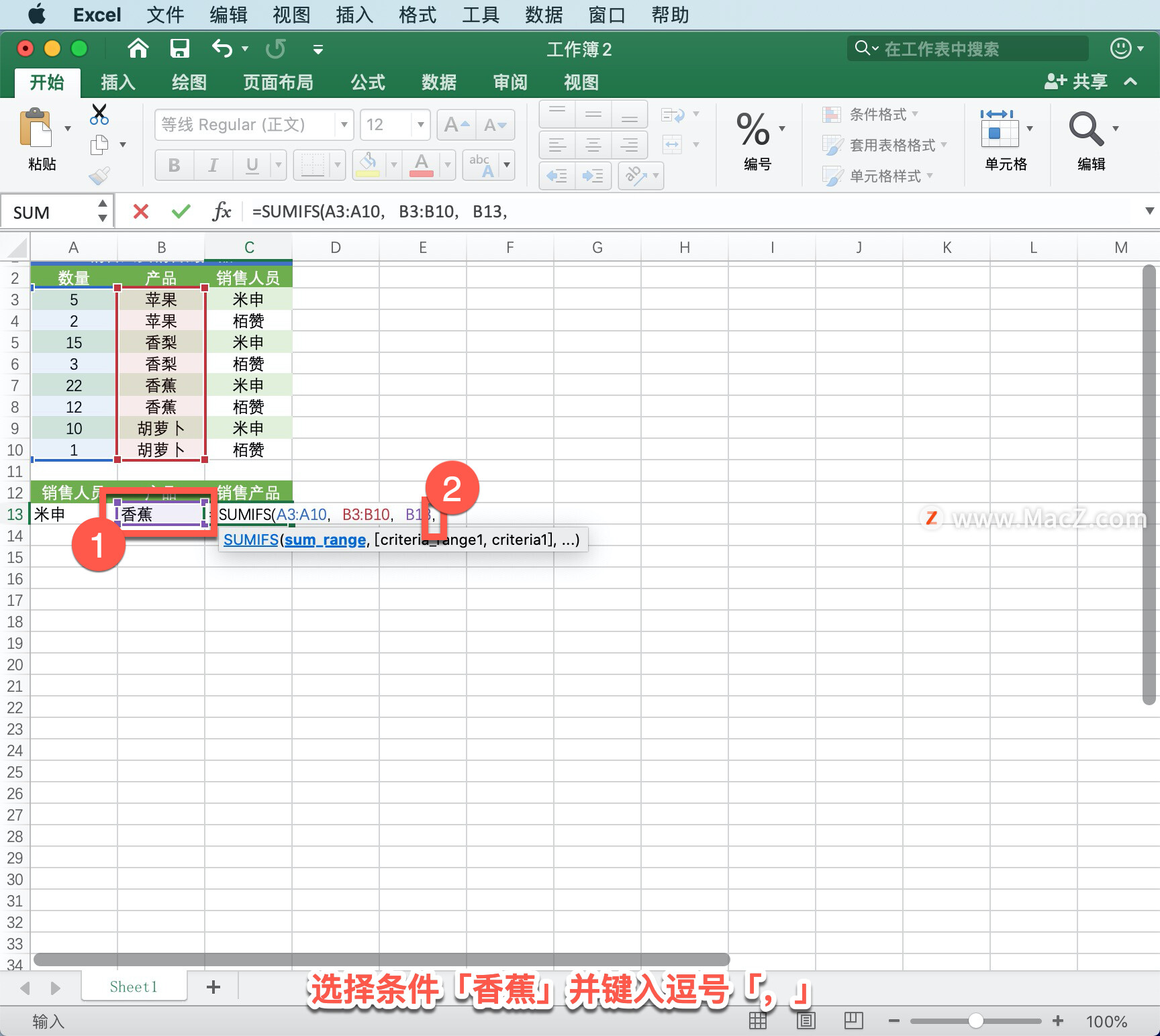1160x1036 pixels.
Task: Open Insert Function fx dialog
Action: [222, 212]
